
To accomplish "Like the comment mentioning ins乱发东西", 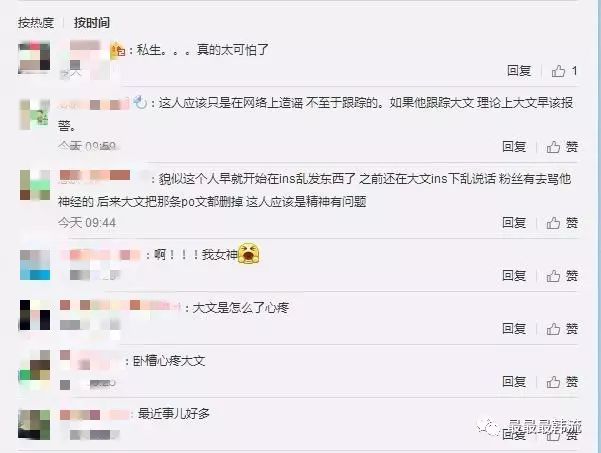I will (x=562, y=223).
